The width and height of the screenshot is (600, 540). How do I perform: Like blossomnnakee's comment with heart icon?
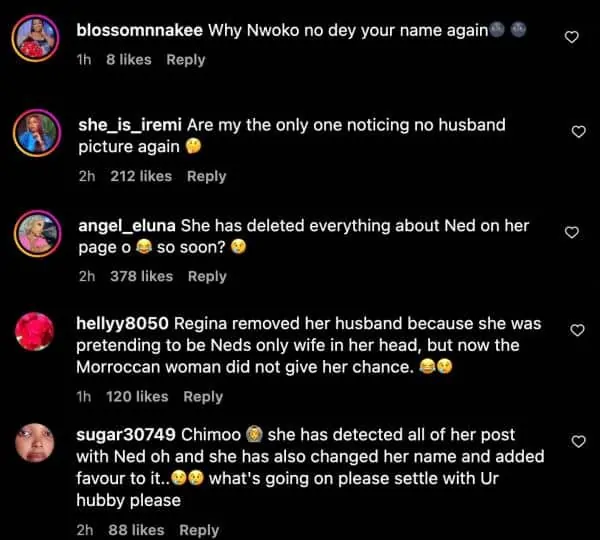[572, 37]
